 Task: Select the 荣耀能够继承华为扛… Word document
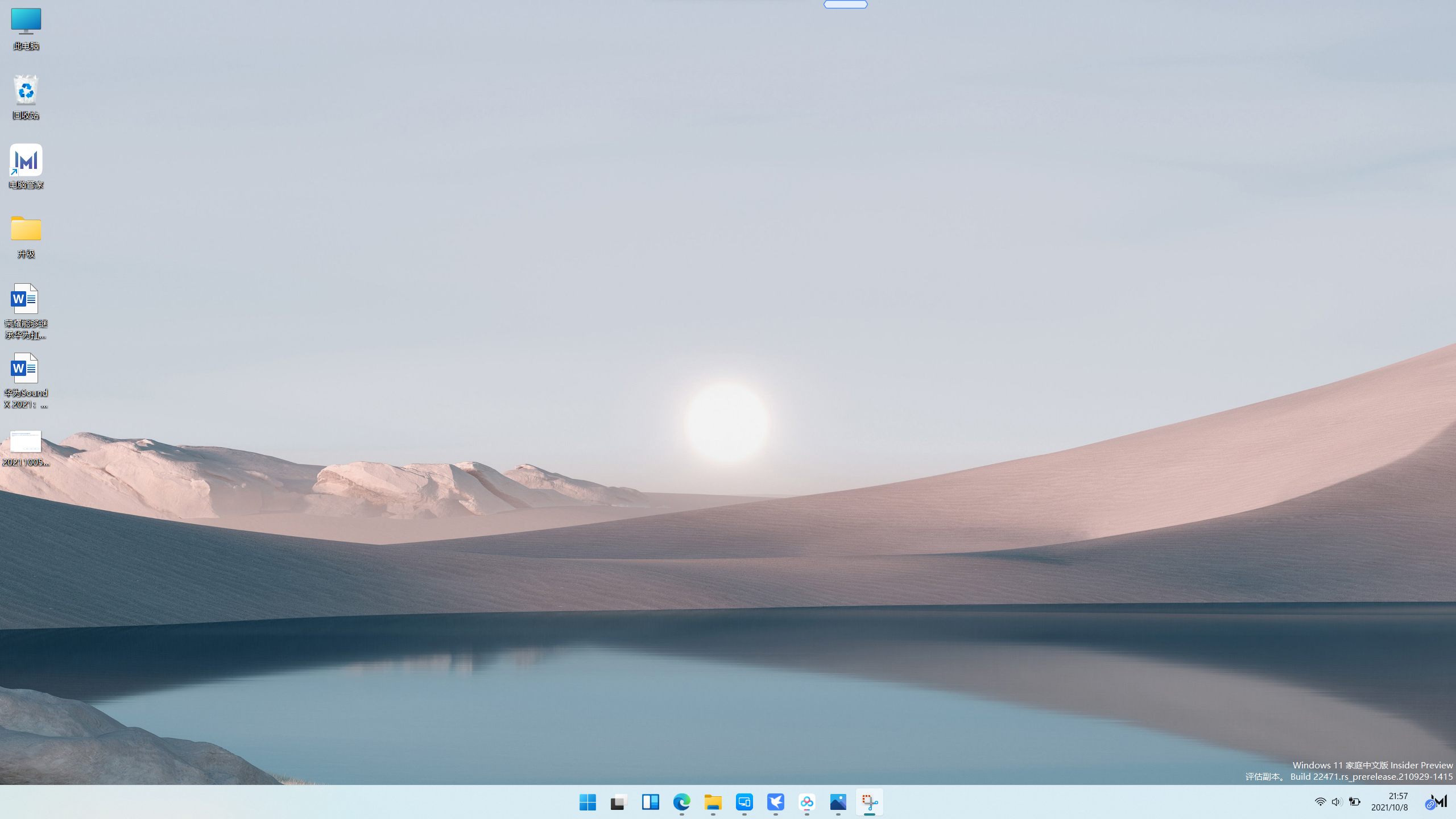26,311
